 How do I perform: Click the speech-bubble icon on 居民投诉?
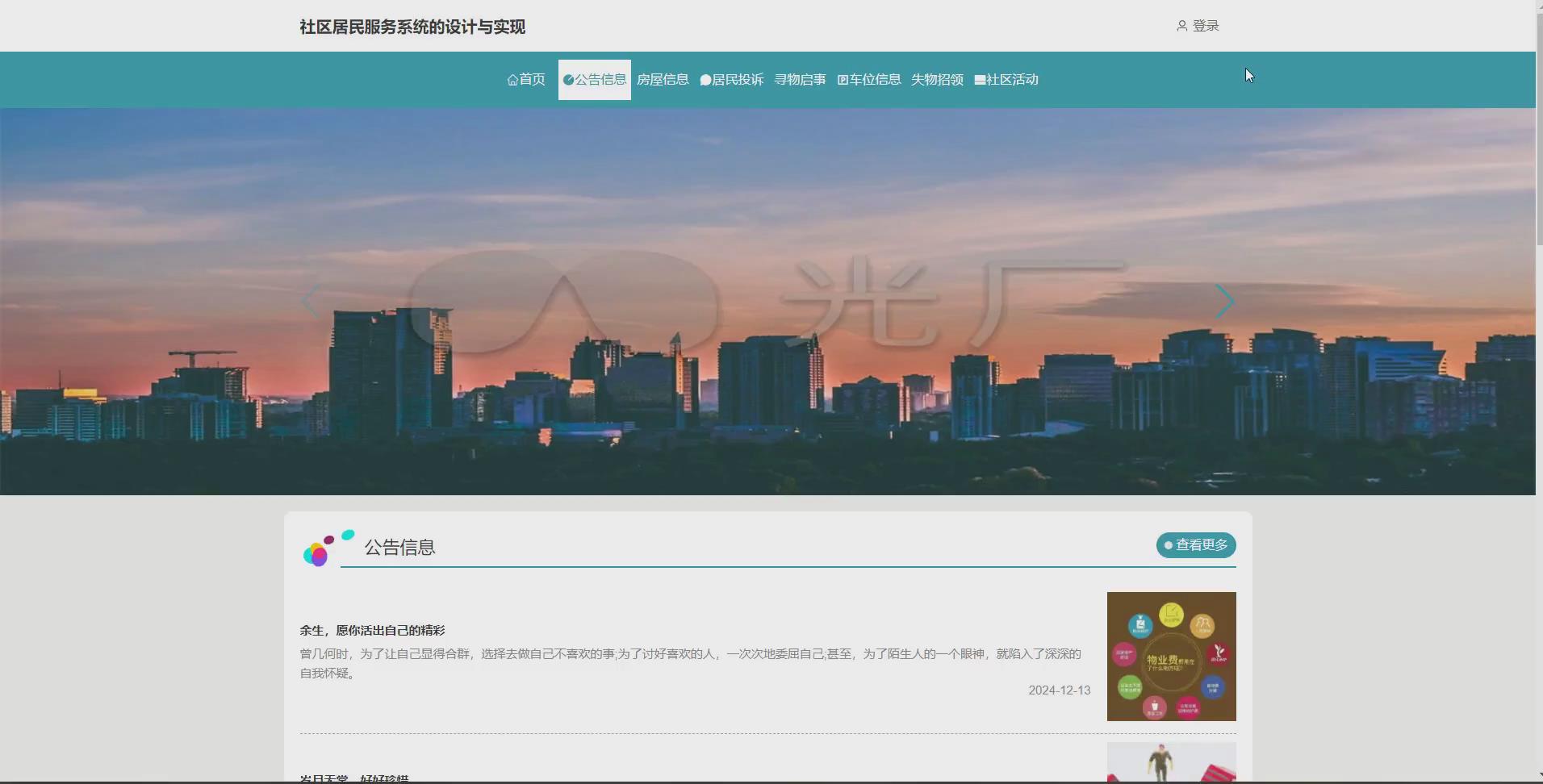(x=705, y=79)
